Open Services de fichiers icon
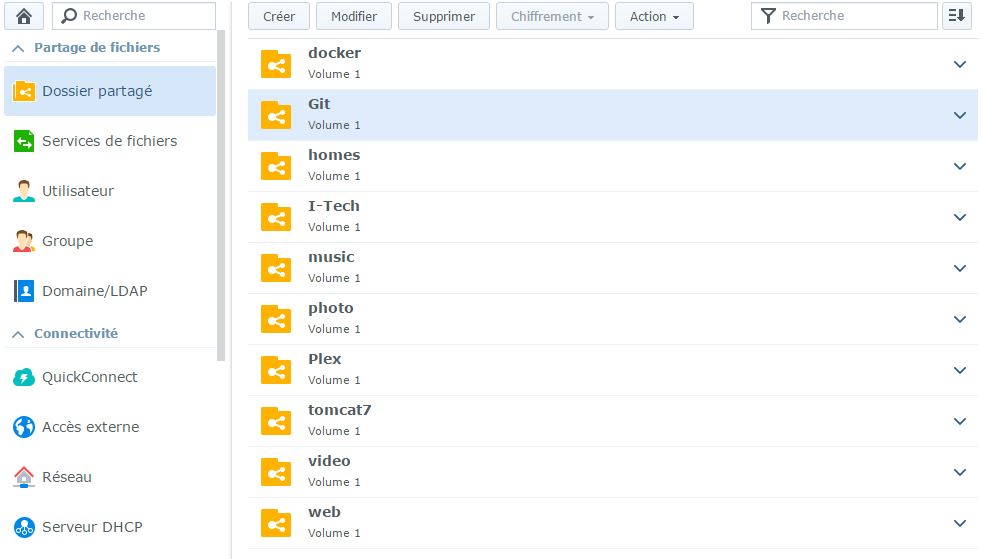 pos(24,141)
